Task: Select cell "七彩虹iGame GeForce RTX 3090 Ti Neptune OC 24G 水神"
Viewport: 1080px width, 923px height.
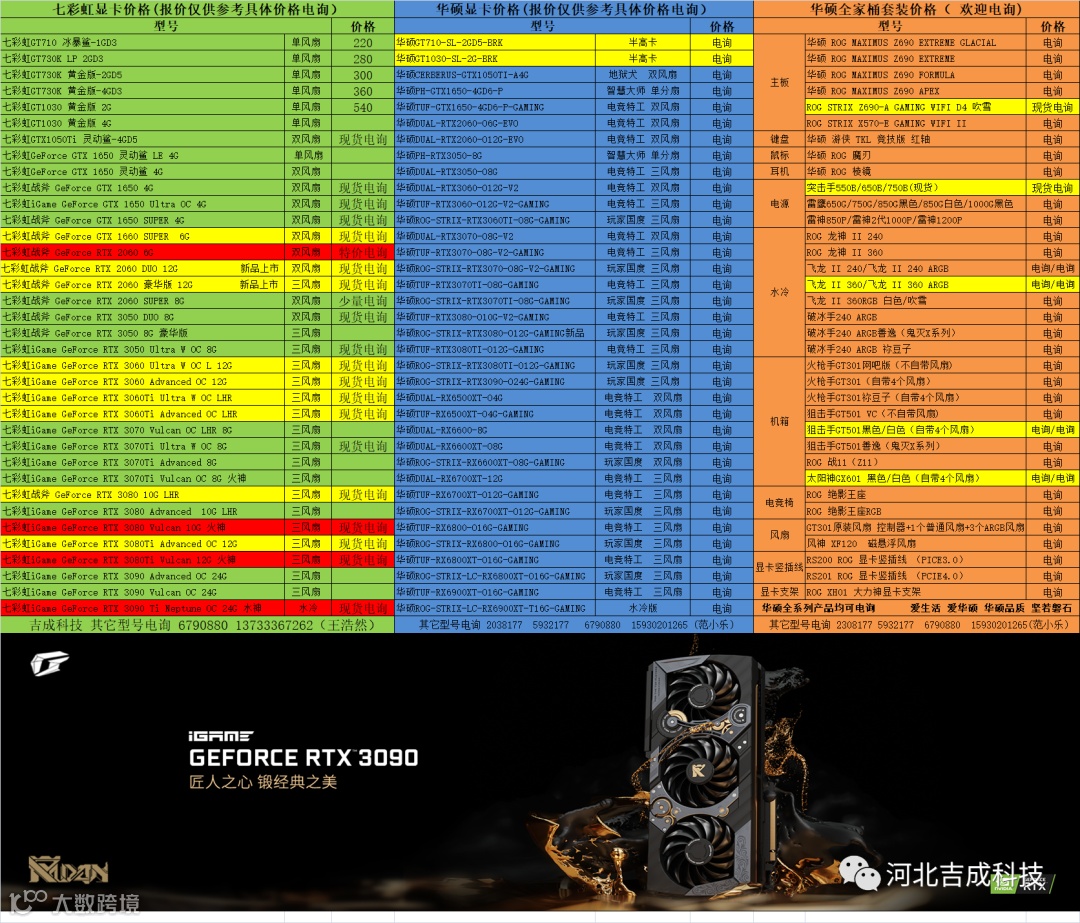Action: click(143, 608)
